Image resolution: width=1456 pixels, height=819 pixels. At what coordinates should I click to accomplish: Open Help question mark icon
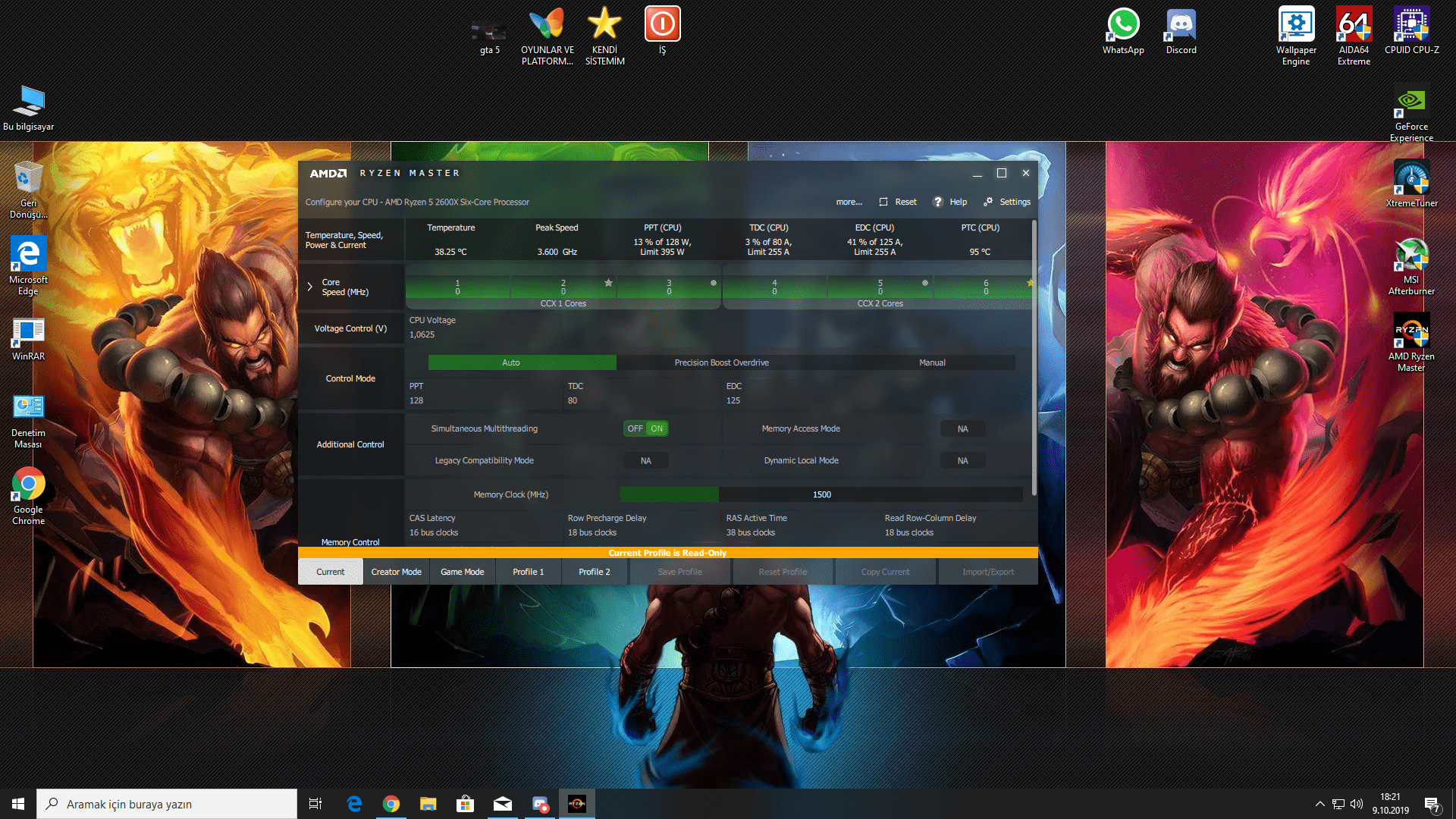pyautogui.click(x=938, y=202)
